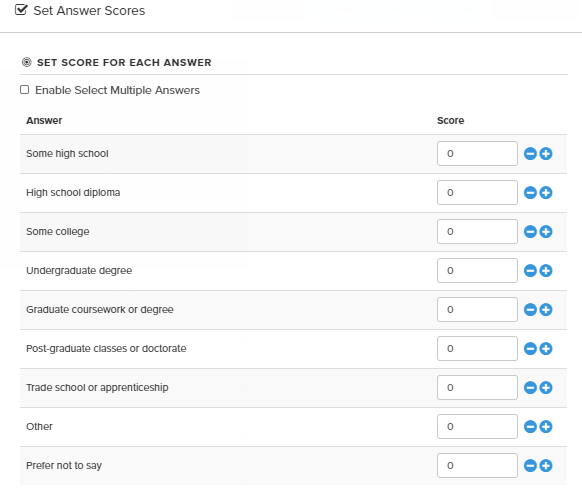Add a row after Some high school

tap(546, 154)
